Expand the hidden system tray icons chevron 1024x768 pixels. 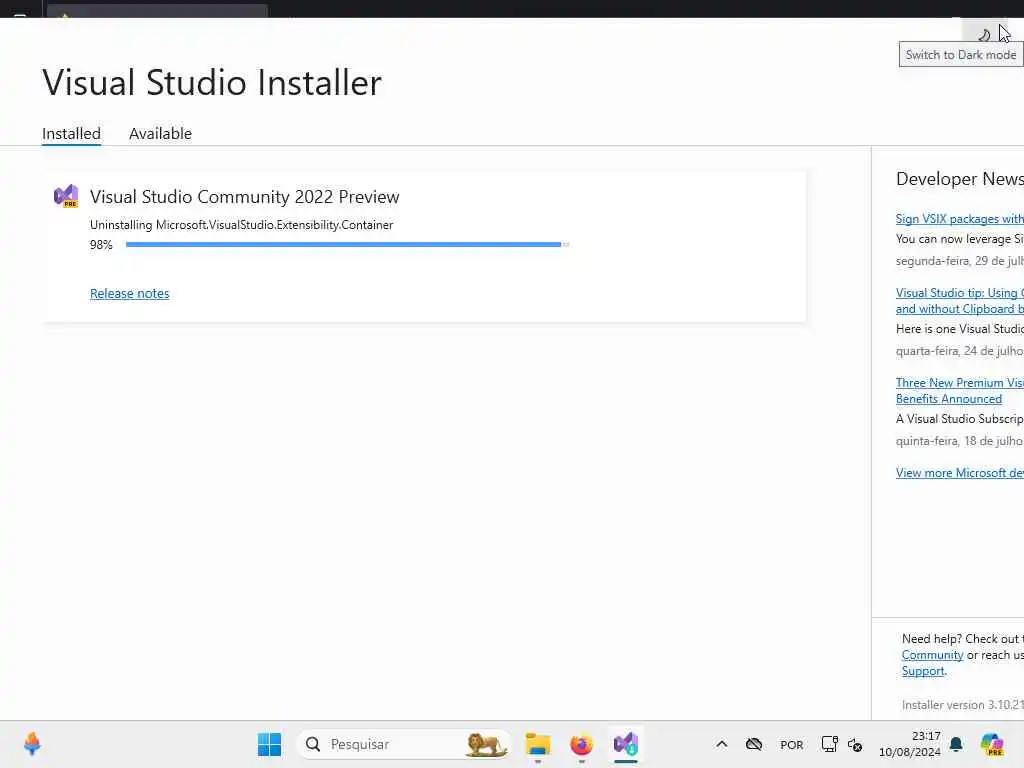coord(722,744)
